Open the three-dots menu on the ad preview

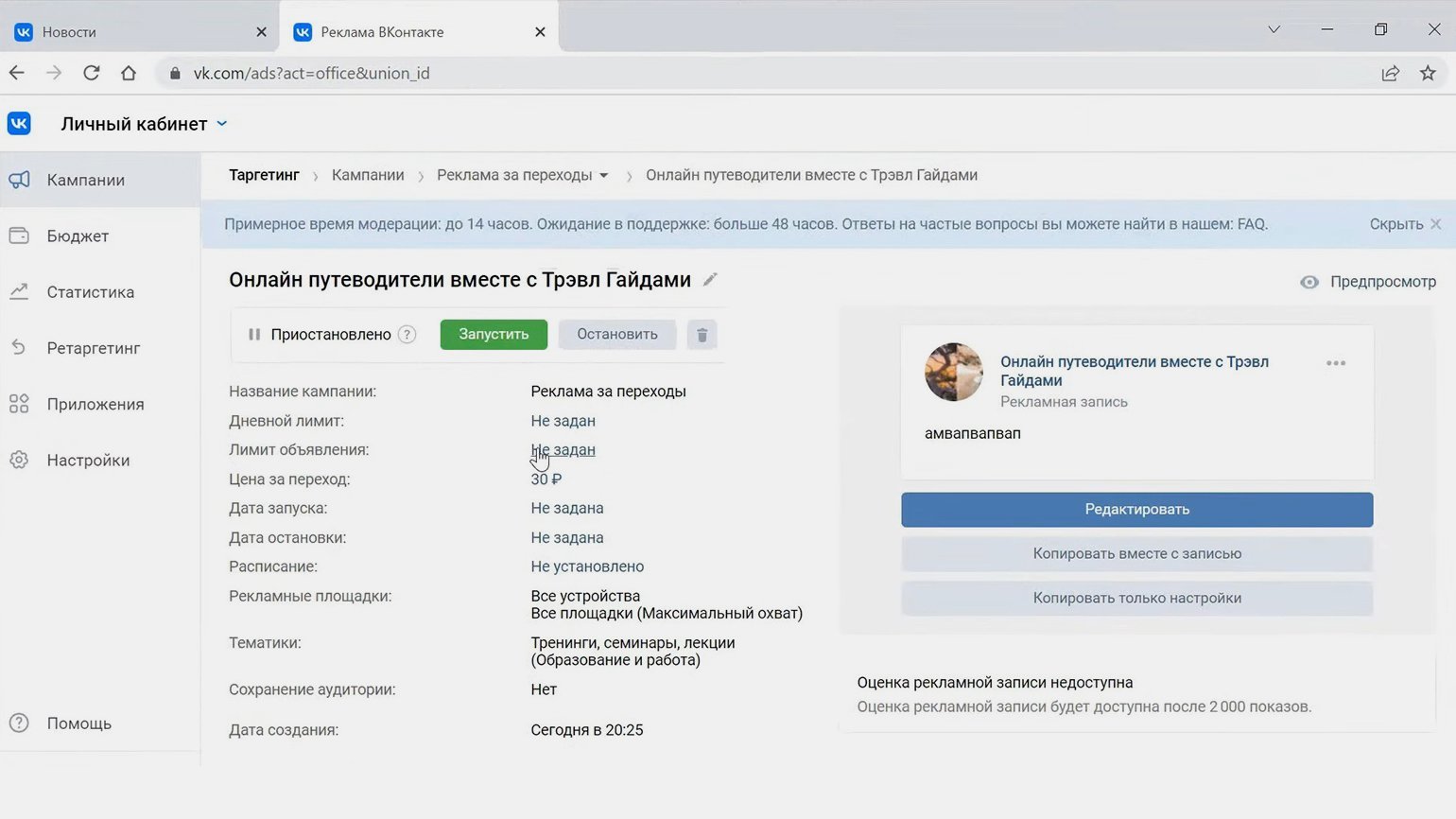1335,363
